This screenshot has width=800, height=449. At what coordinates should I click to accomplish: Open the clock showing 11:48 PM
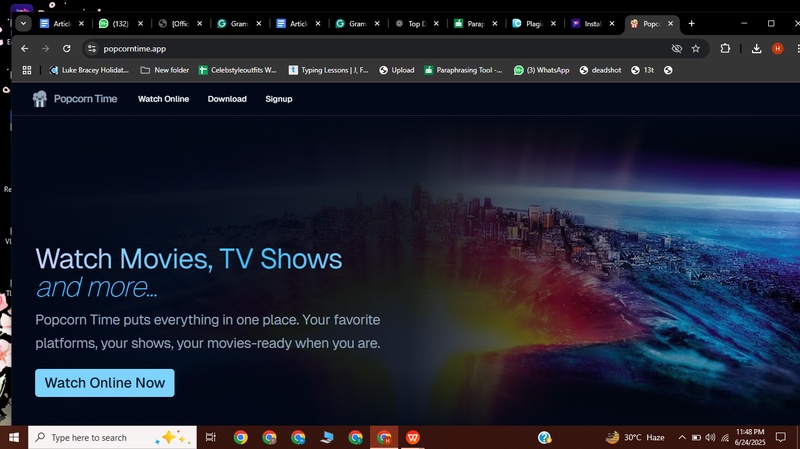tap(750, 437)
